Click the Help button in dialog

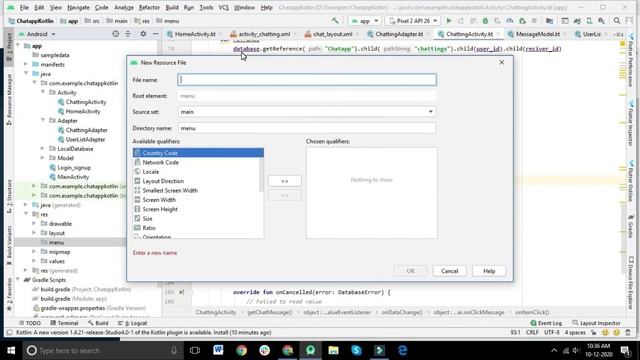[x=489, y=271]
